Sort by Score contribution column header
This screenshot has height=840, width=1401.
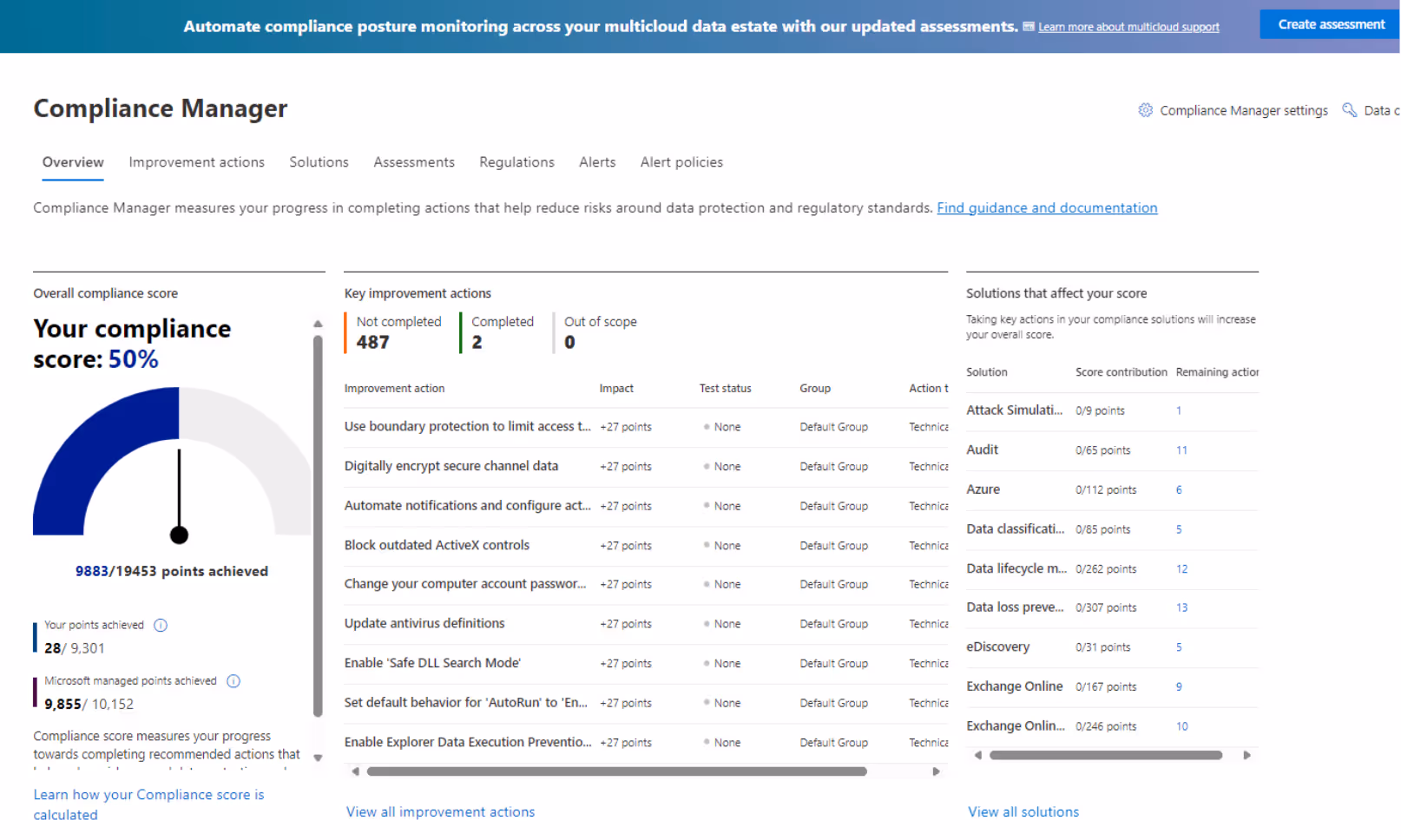1121,372
